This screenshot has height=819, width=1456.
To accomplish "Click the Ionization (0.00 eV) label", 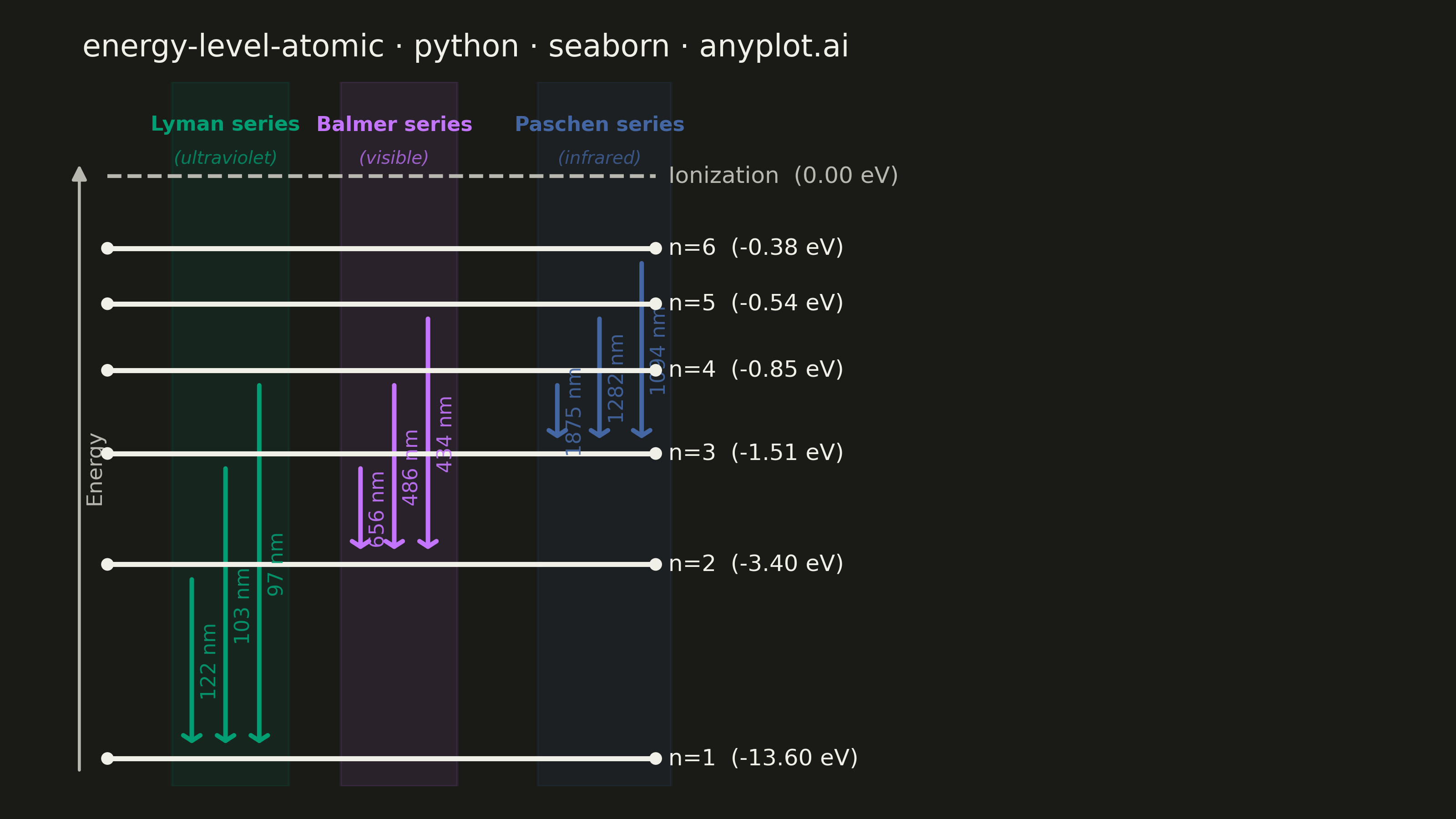I will click(784, 176).
